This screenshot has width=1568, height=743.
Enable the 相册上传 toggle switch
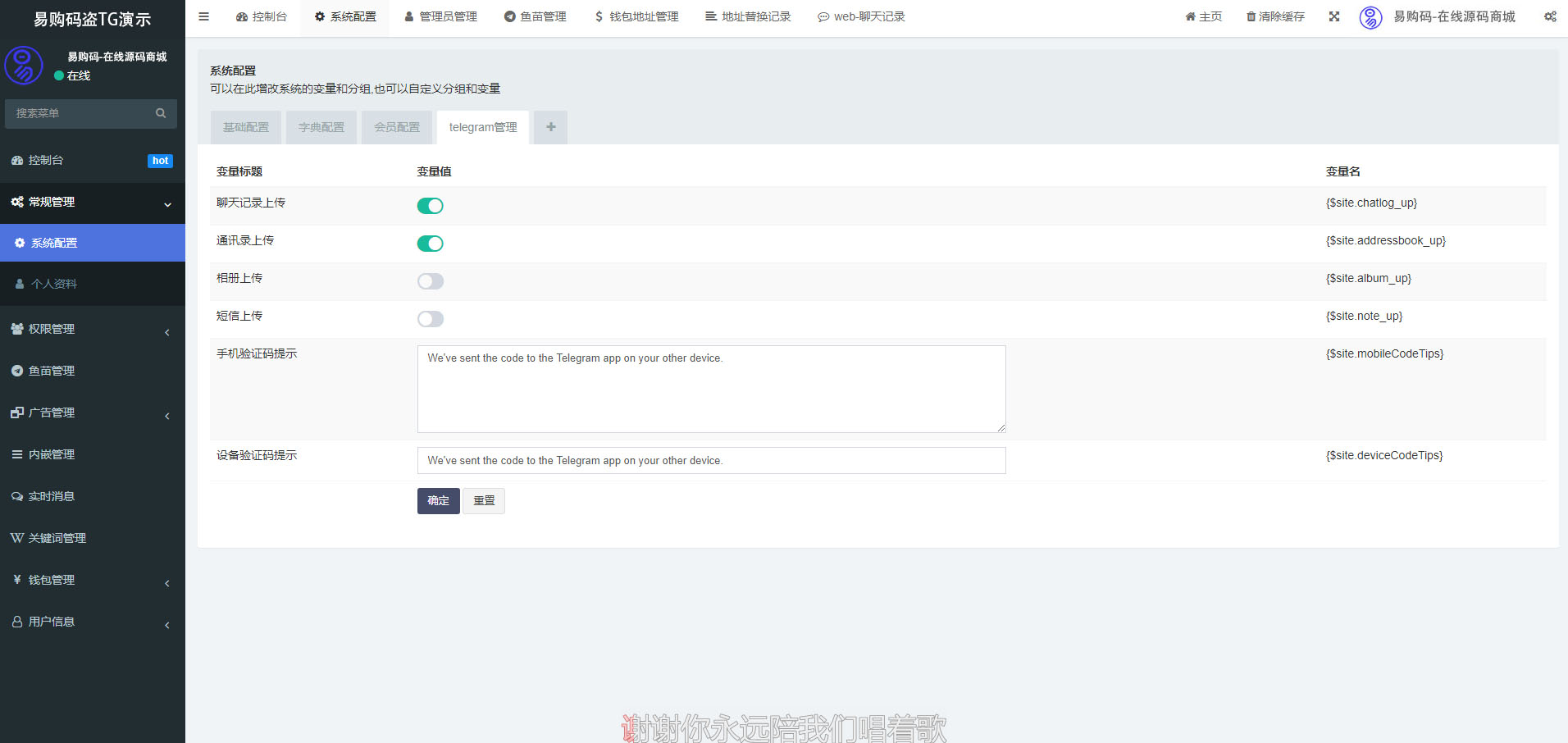click(430, 281)
